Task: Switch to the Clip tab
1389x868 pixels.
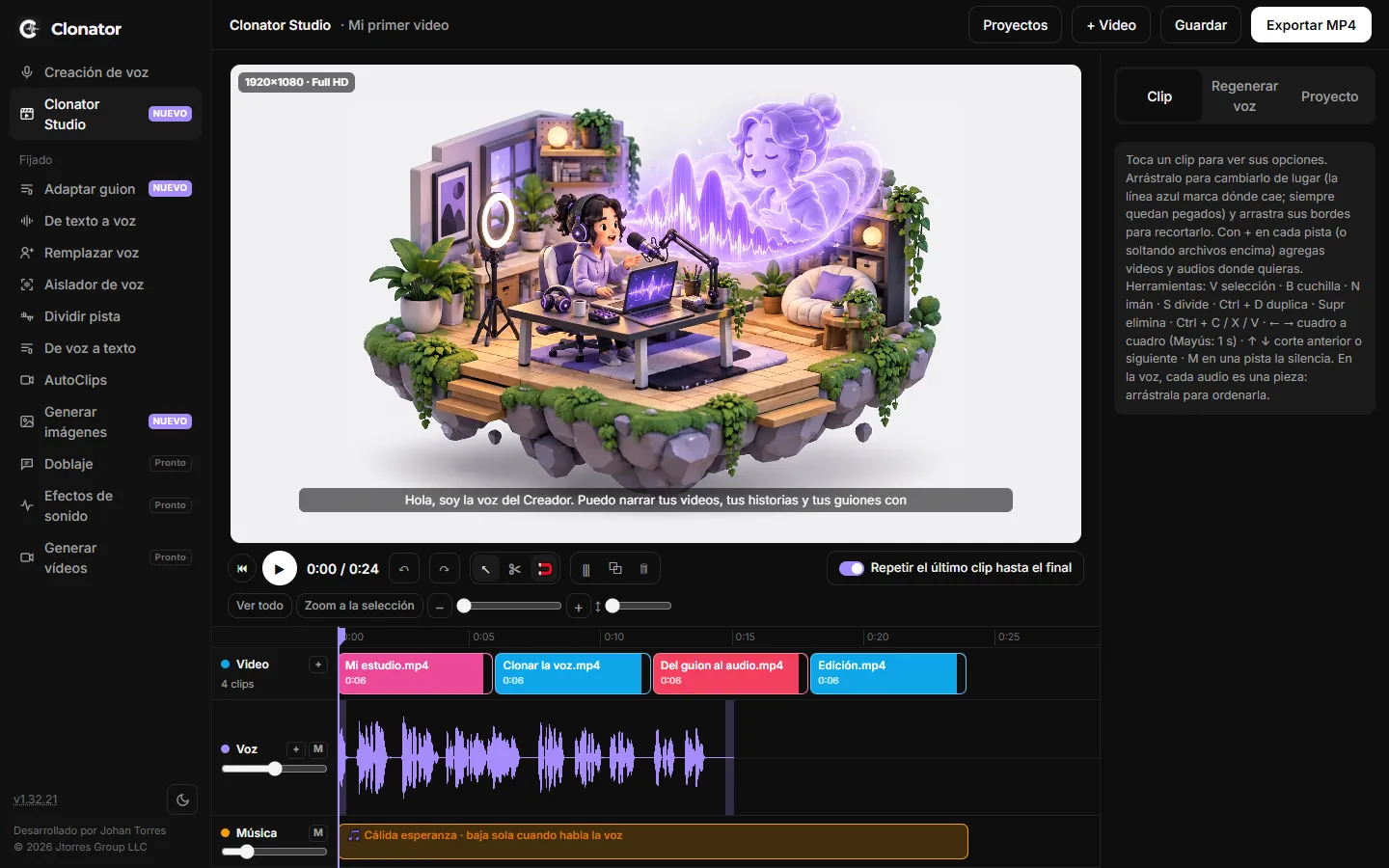Action: [1159, 96]
